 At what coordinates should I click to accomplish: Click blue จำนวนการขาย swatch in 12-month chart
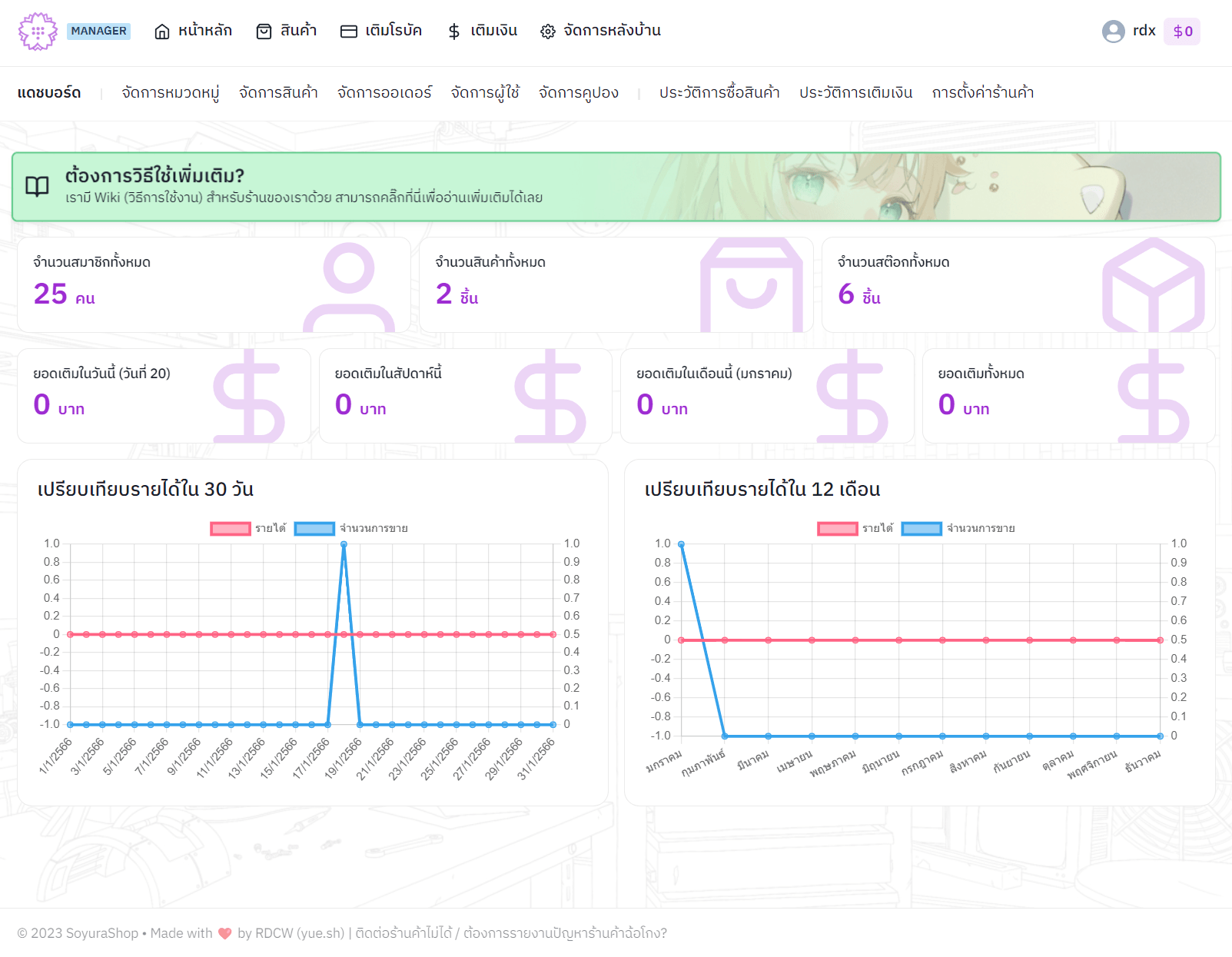pyautogui.click(x=922, y=529)
